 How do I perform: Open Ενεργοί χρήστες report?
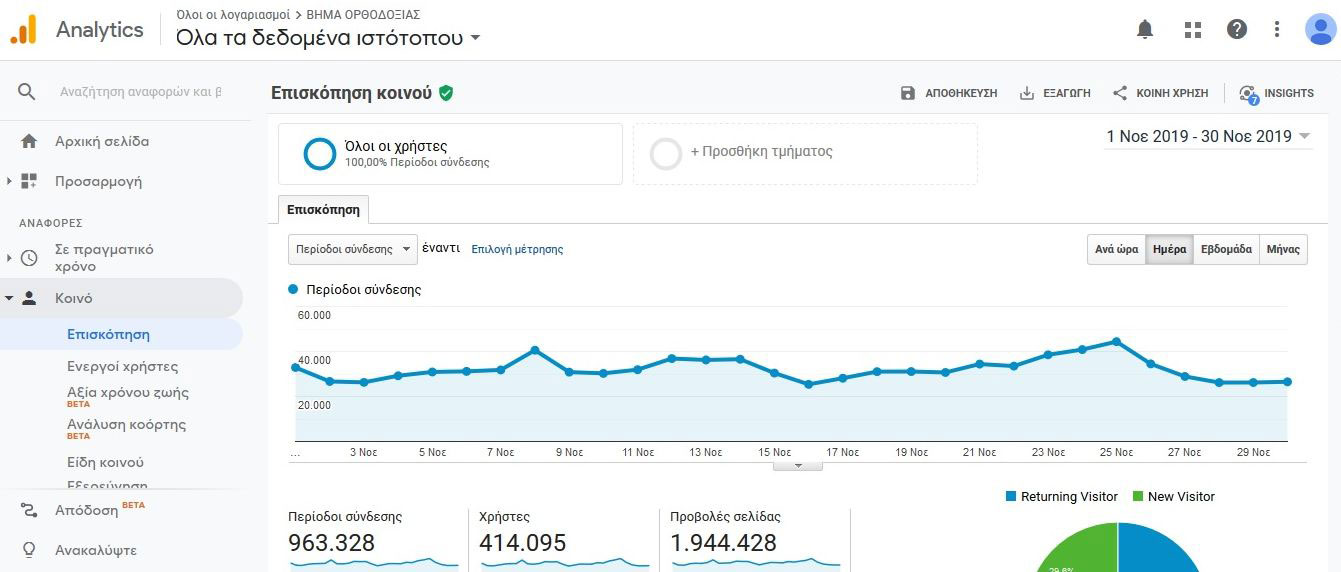click(x=122, y=366)
